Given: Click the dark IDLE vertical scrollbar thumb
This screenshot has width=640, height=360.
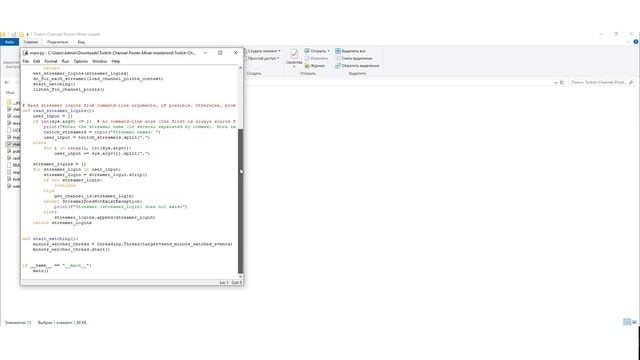Looking at the screenshot, I should 240,201.
